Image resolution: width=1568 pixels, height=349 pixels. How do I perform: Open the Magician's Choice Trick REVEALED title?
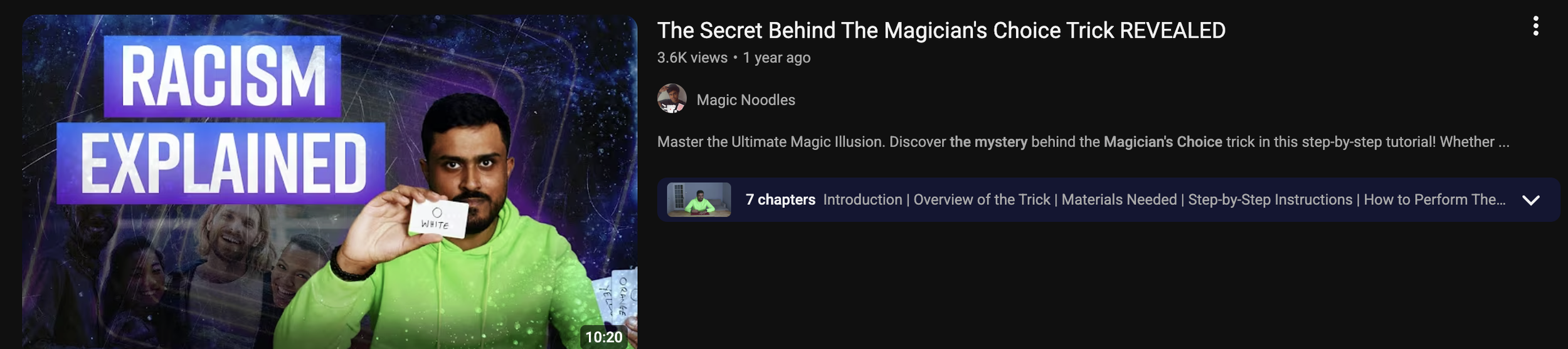pos(941,30)
